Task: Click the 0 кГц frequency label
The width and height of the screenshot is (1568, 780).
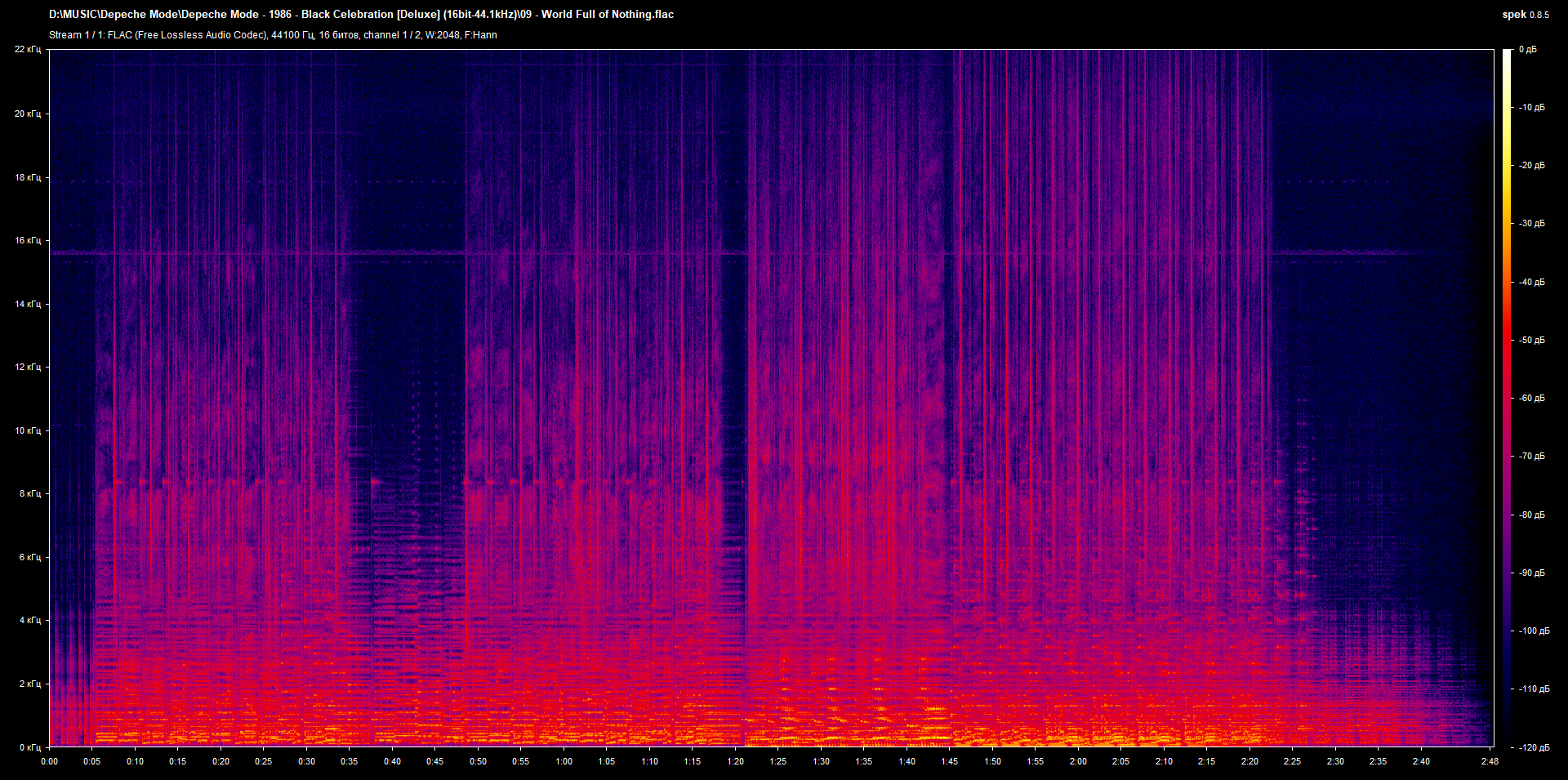Action: click(29, 747)
